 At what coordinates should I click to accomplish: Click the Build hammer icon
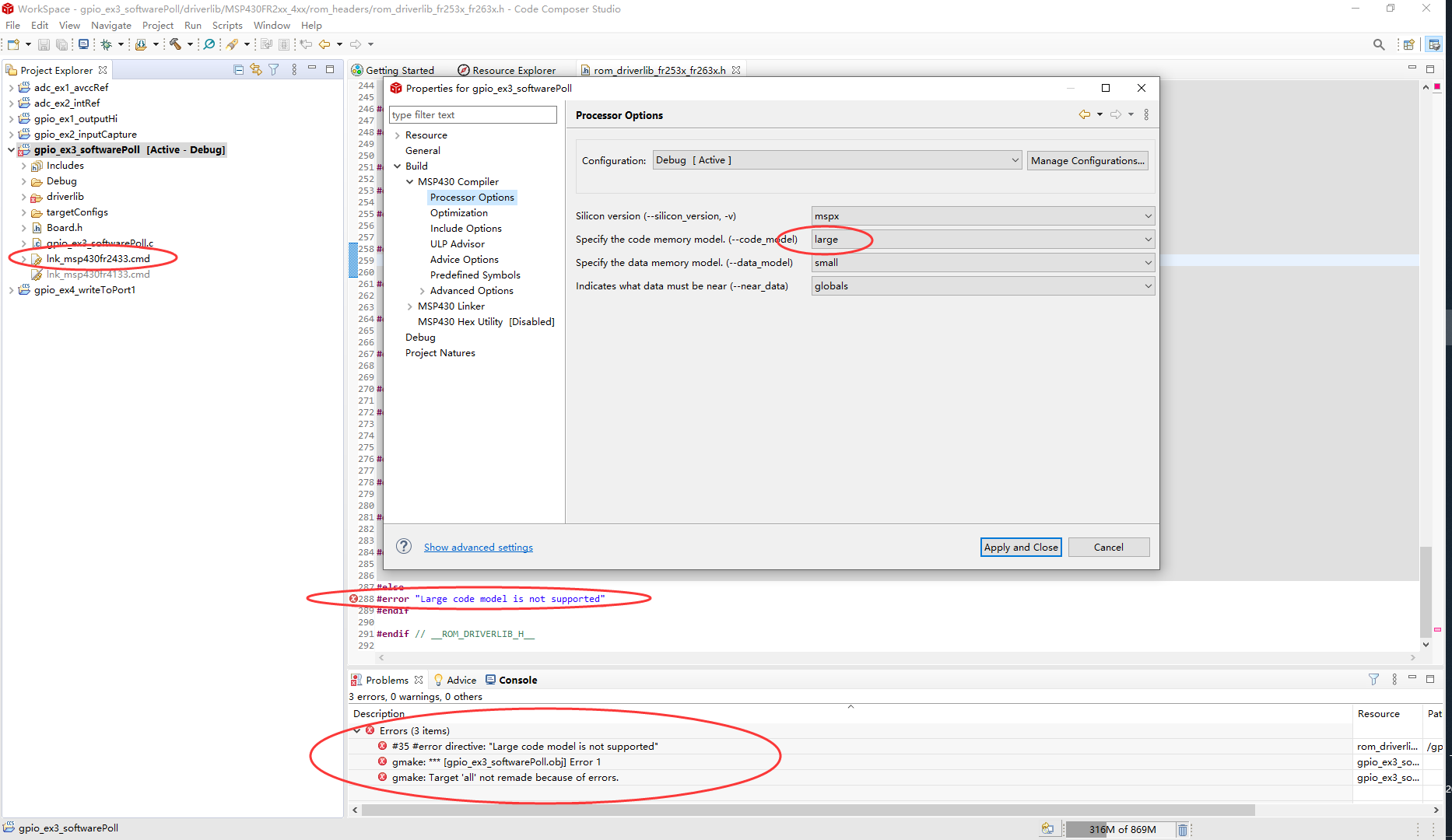tap(176, 44)
